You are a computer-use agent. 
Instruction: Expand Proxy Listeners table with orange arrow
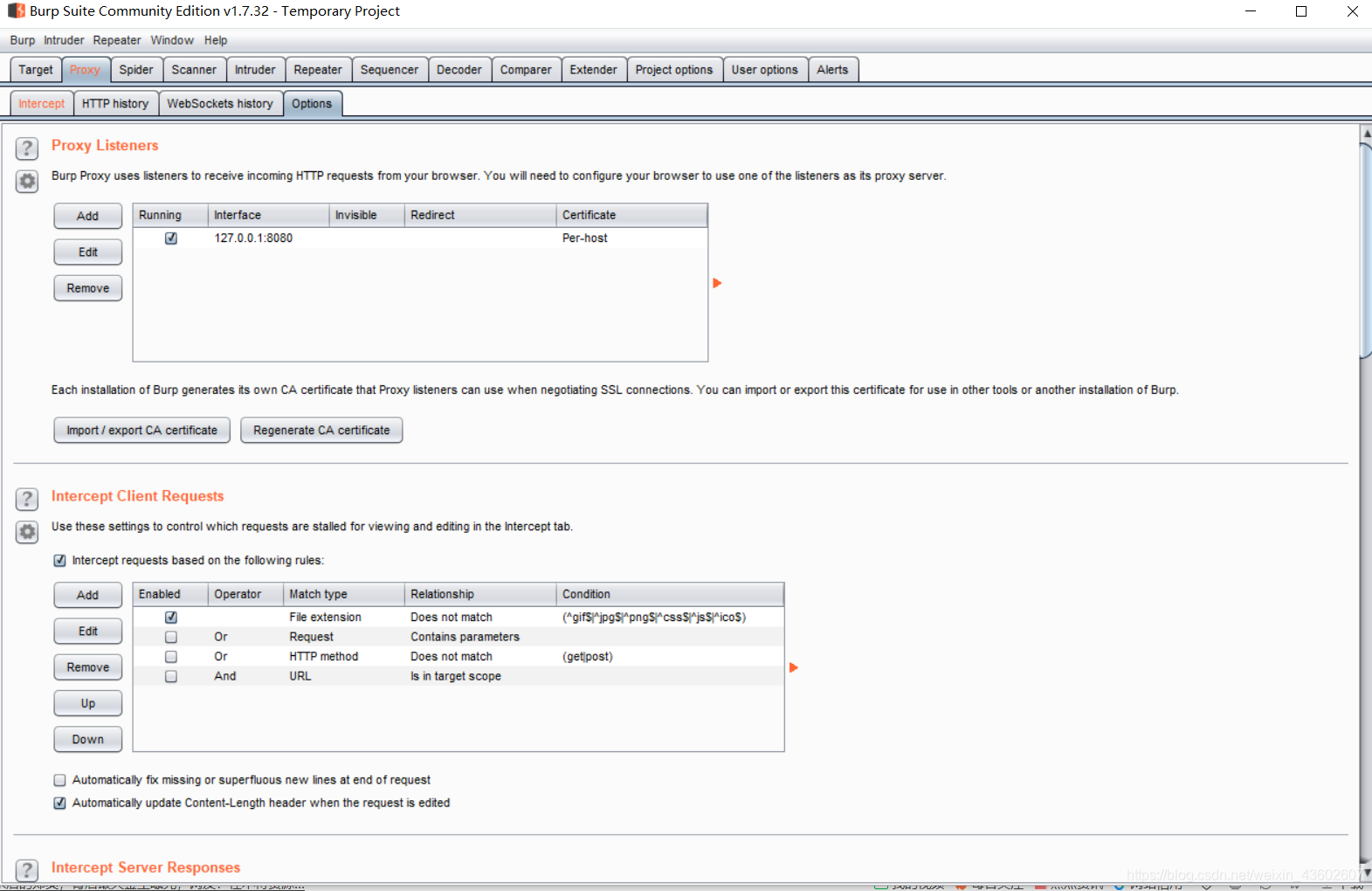tap(717, 283)
